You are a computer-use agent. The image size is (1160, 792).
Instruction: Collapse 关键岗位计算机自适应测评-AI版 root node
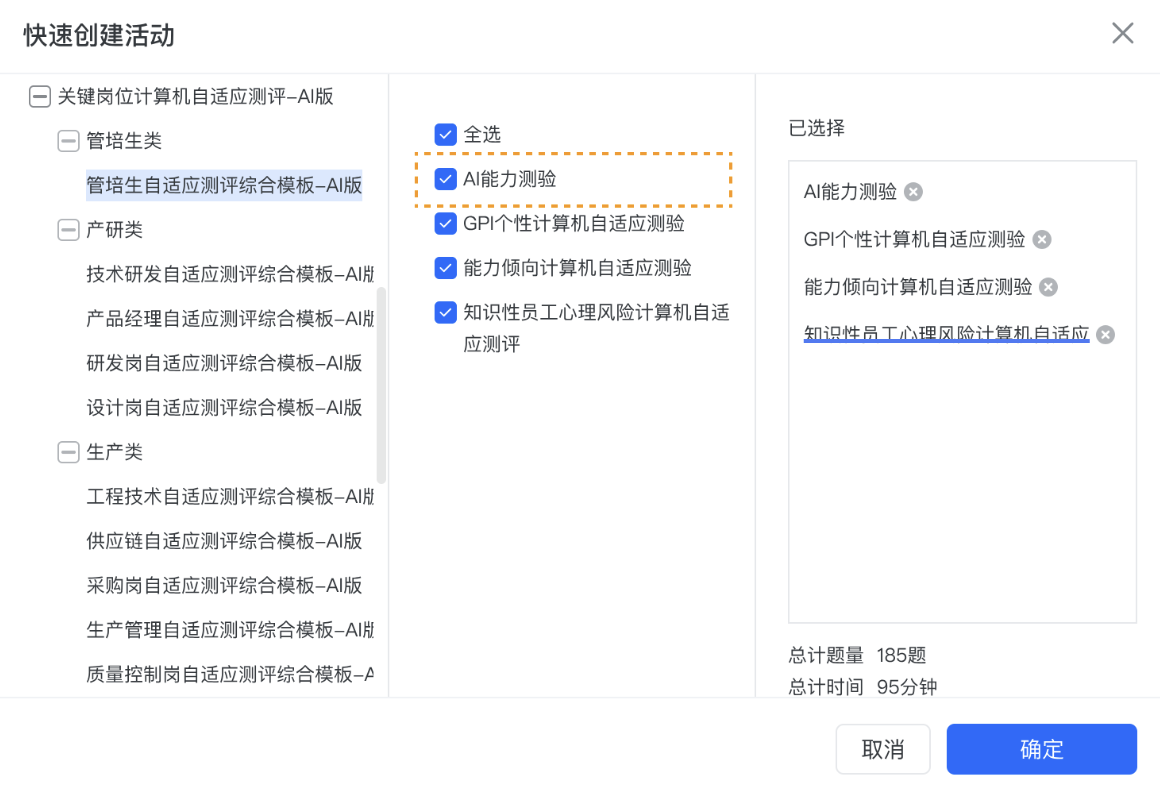pos(39,96)
